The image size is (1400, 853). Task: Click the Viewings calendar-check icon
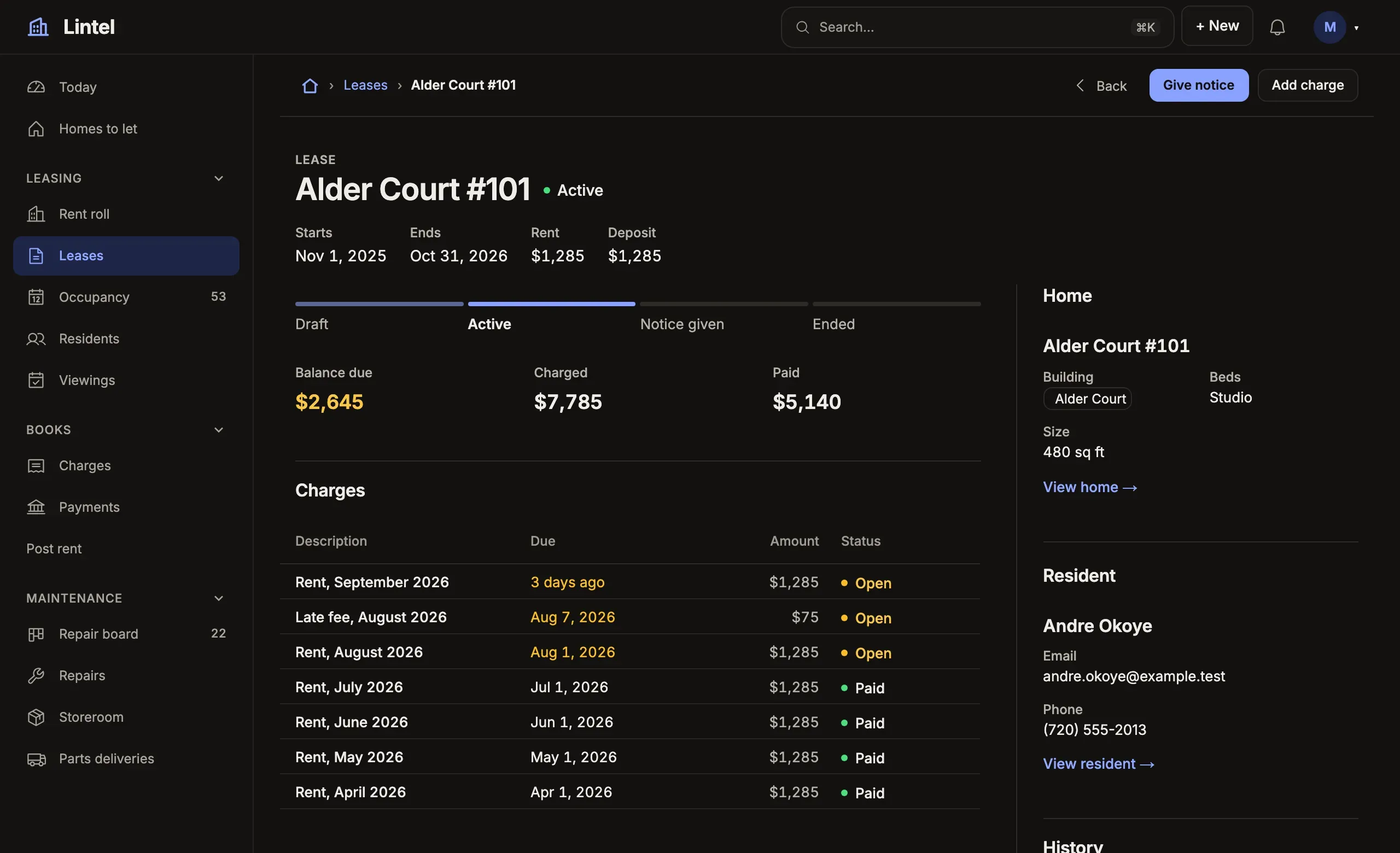pos(36,381)
